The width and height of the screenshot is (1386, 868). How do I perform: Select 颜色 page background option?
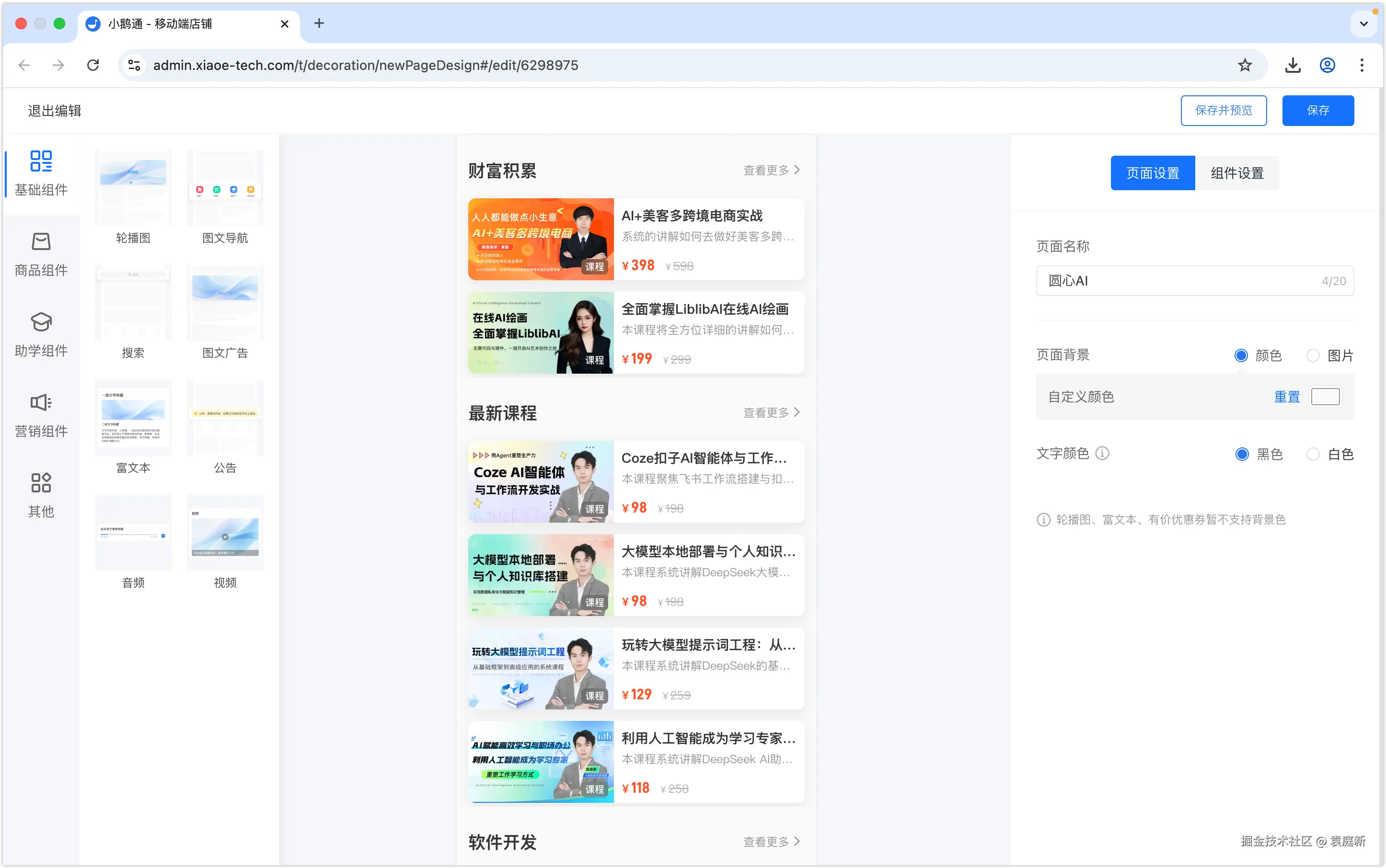1241,355
